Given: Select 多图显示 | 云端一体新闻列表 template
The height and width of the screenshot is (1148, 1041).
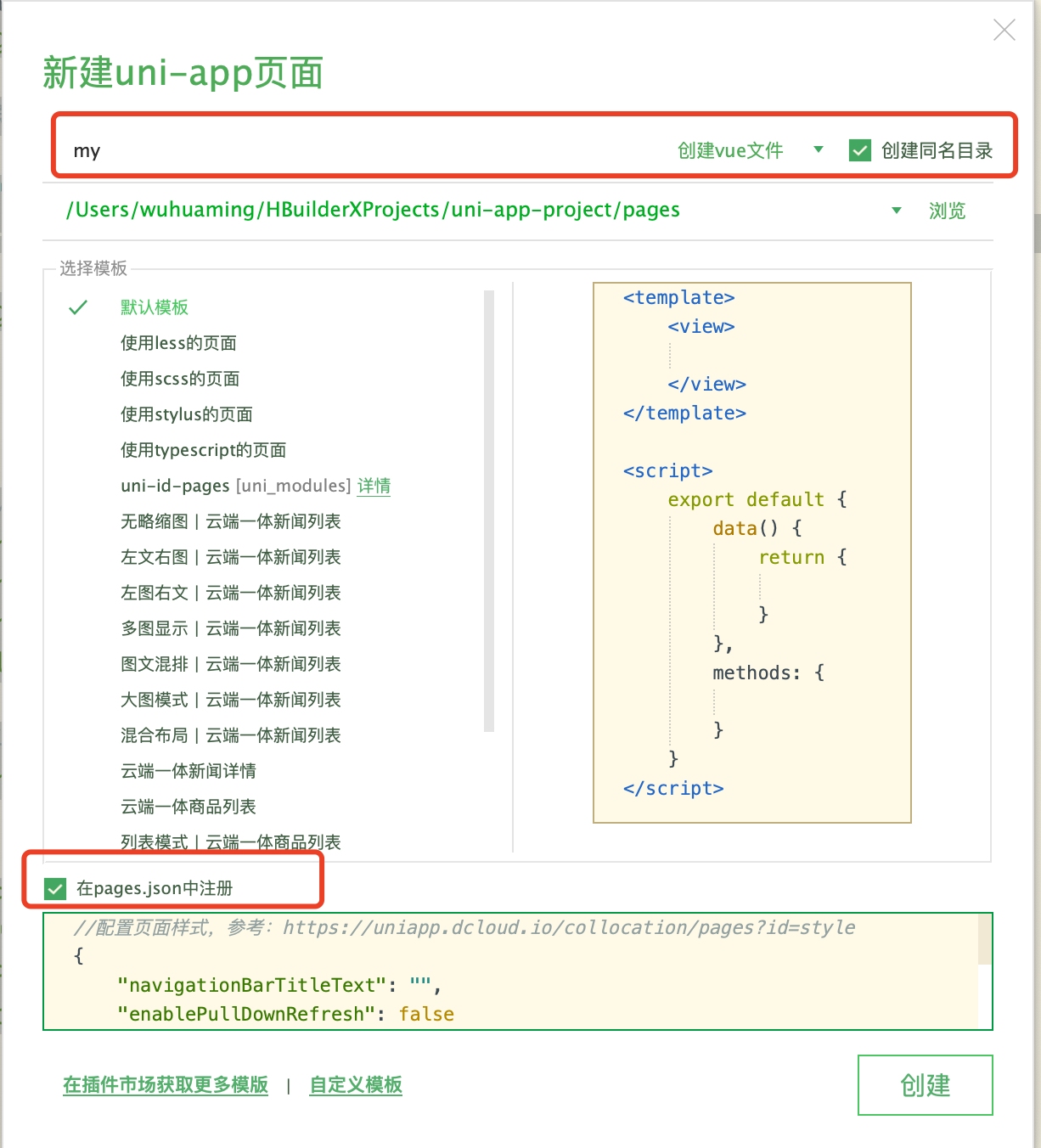Looking at the screenshot, I should (231, 628).
